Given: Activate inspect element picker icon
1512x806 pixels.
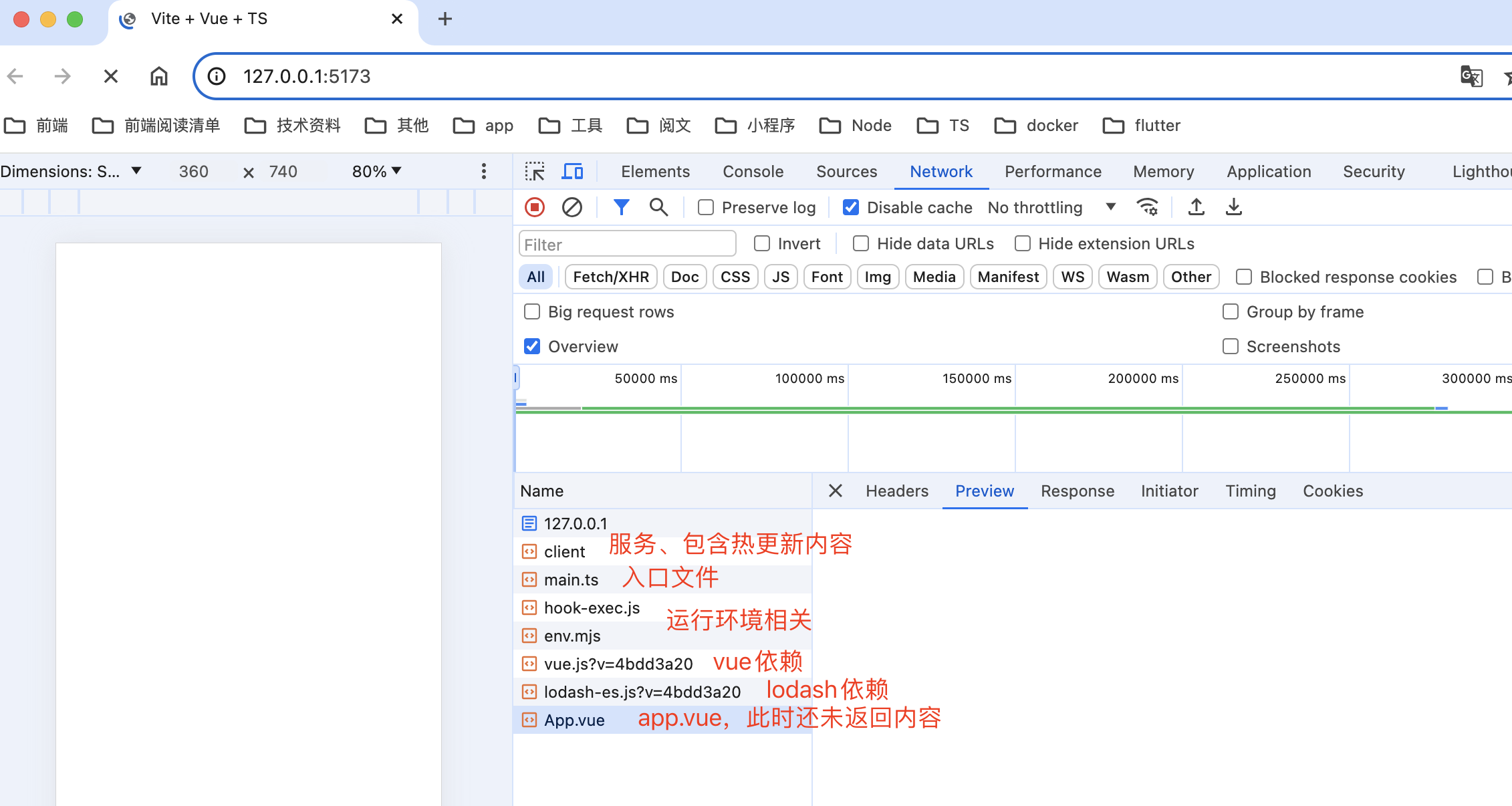Looking at the screenshot, I should point(535,172).
